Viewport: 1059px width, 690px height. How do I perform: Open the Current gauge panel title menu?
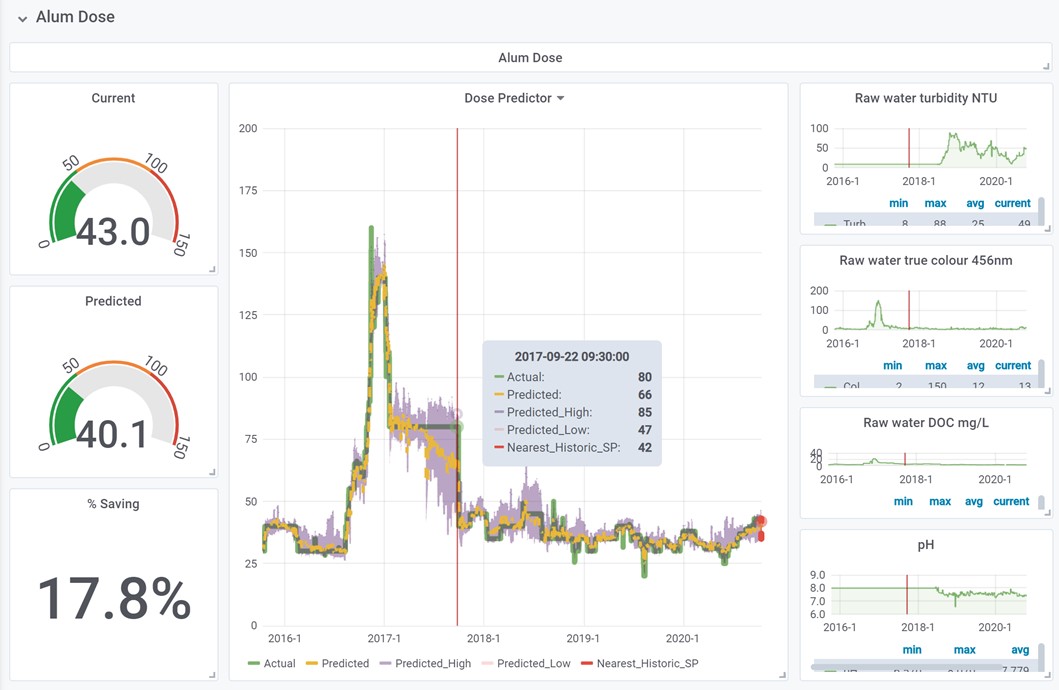[x=113, y=98]
